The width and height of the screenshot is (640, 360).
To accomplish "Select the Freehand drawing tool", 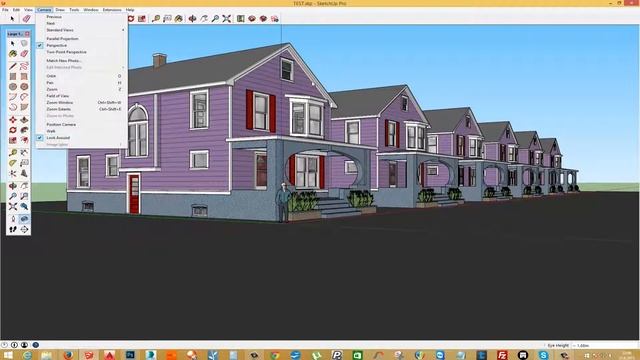I will 24,66.
